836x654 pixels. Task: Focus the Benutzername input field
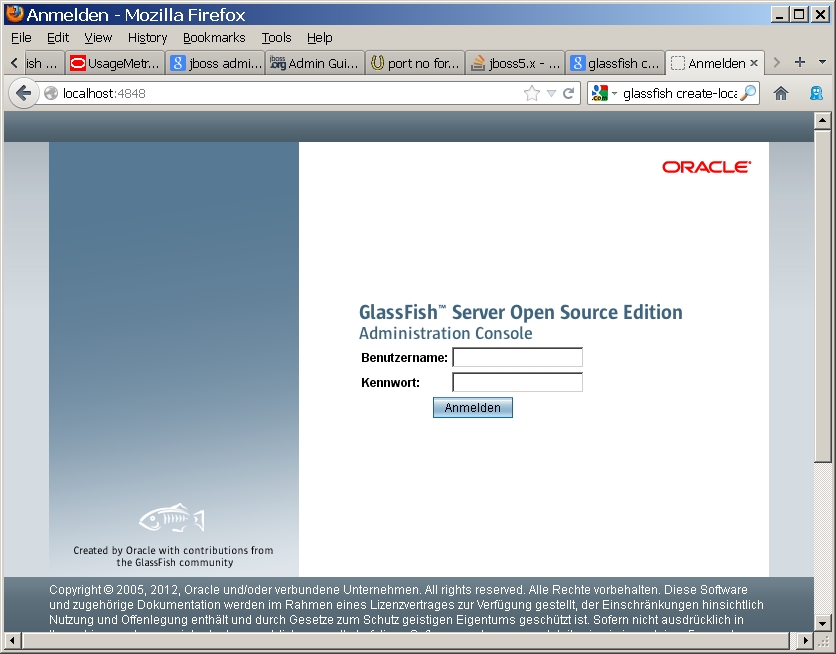517,357
